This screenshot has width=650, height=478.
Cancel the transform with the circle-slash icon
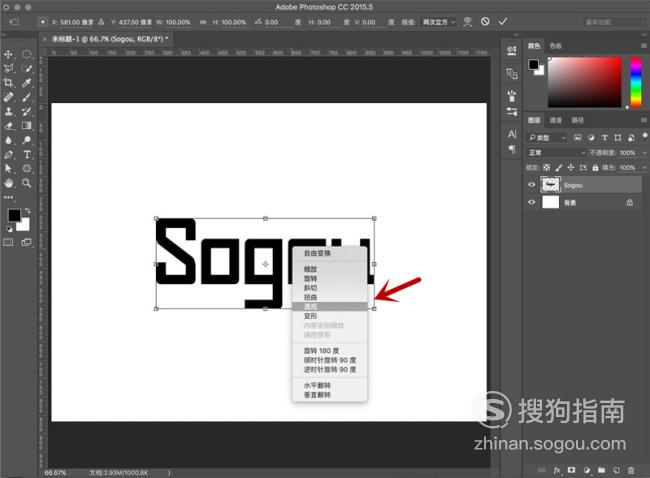tap(485, 22)
